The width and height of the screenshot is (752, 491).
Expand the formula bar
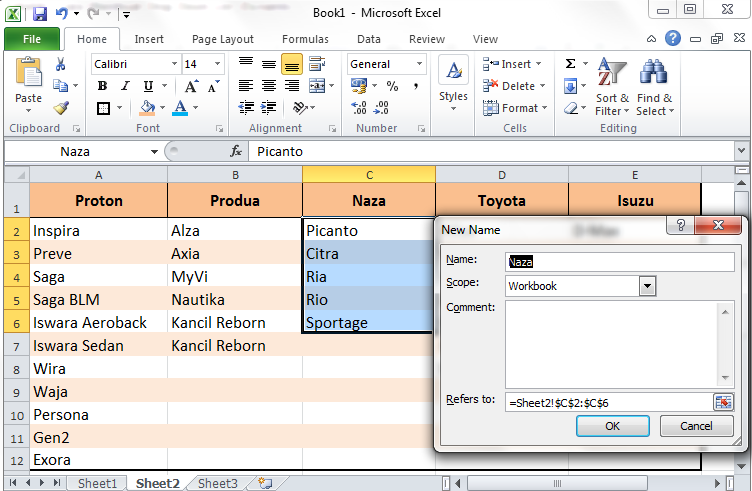pyautogui.click(x=741, y=151)
